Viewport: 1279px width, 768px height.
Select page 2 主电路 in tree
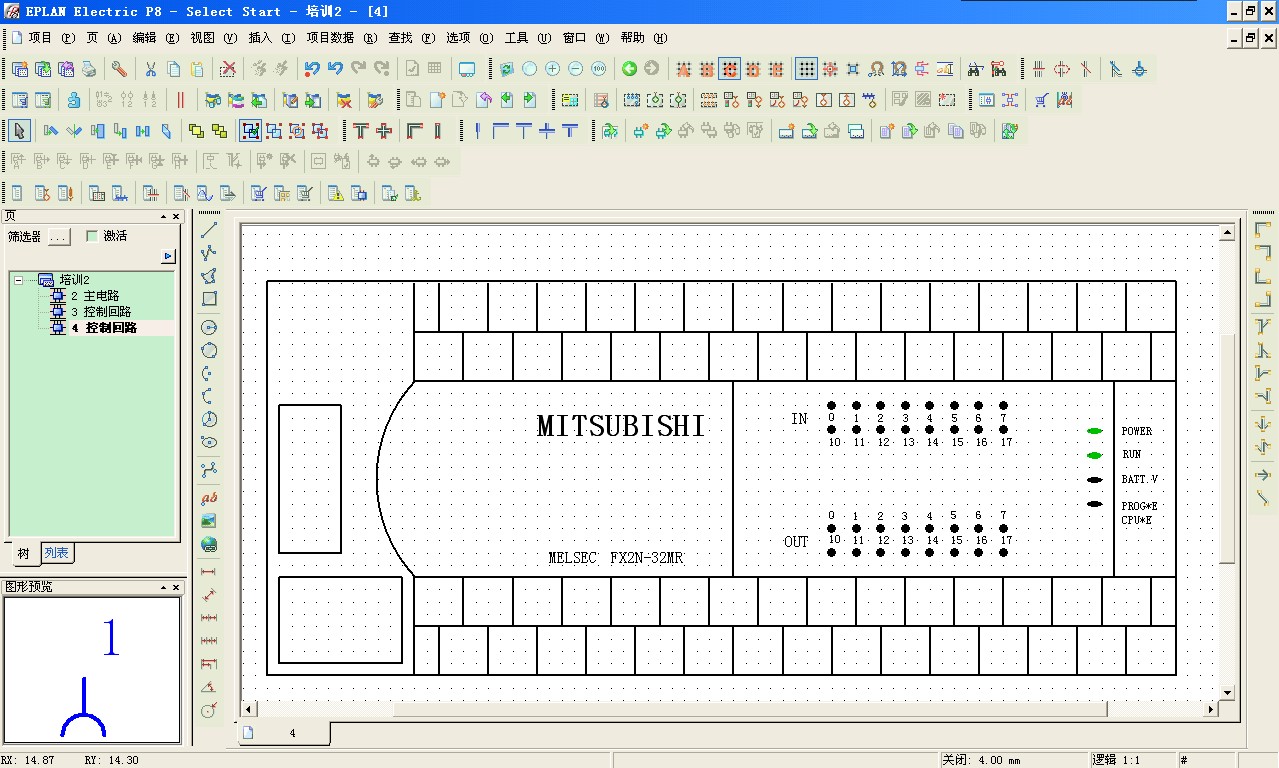94,296
